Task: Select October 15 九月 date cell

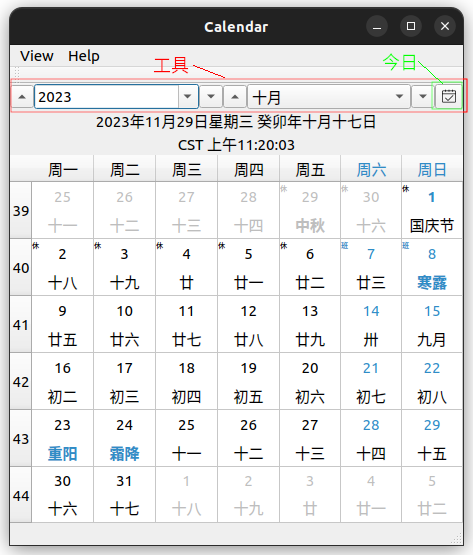Action: [432, 324]
